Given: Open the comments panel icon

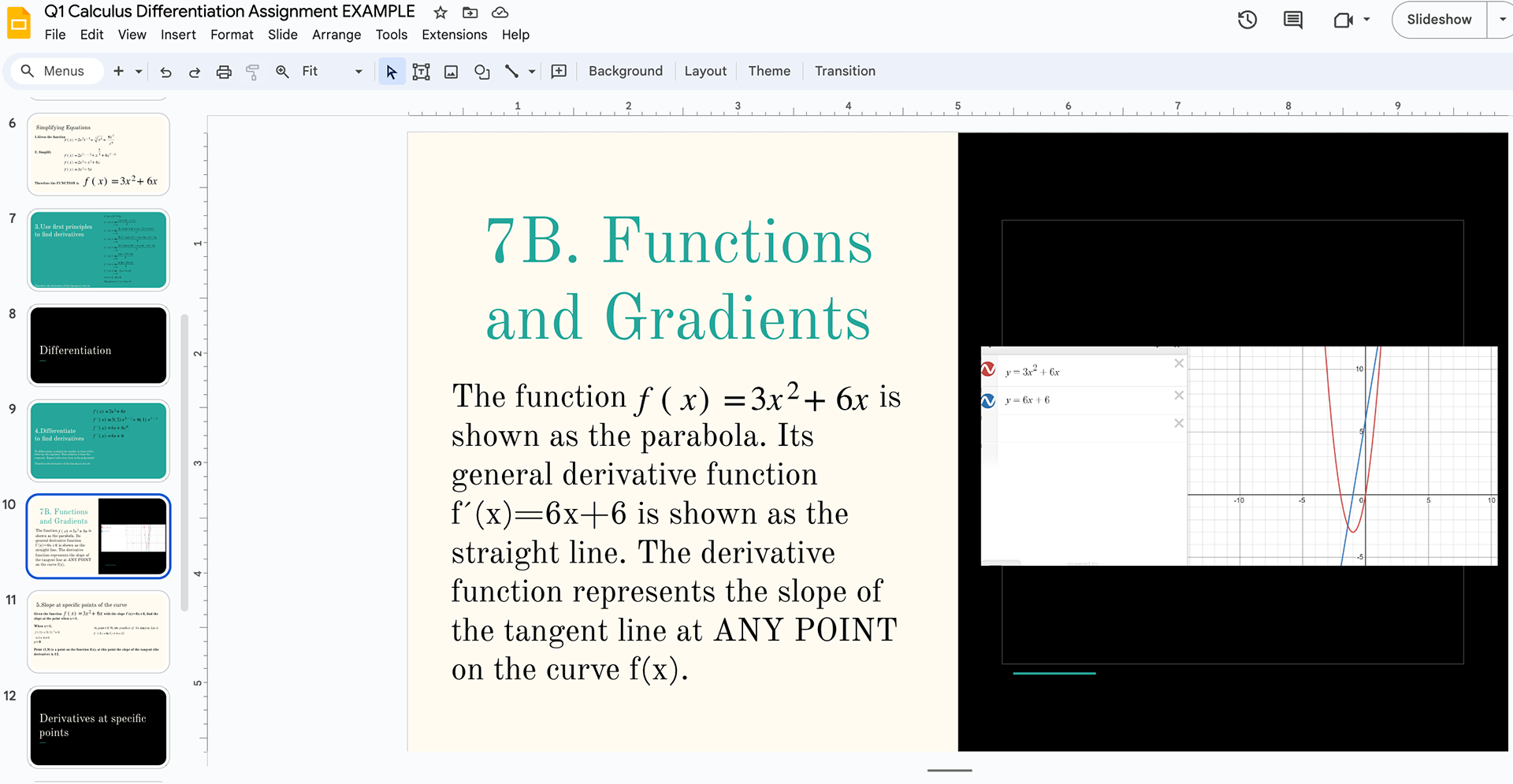Looking at the screenshot, I should pyautogui.click(x=1293, y=20).
